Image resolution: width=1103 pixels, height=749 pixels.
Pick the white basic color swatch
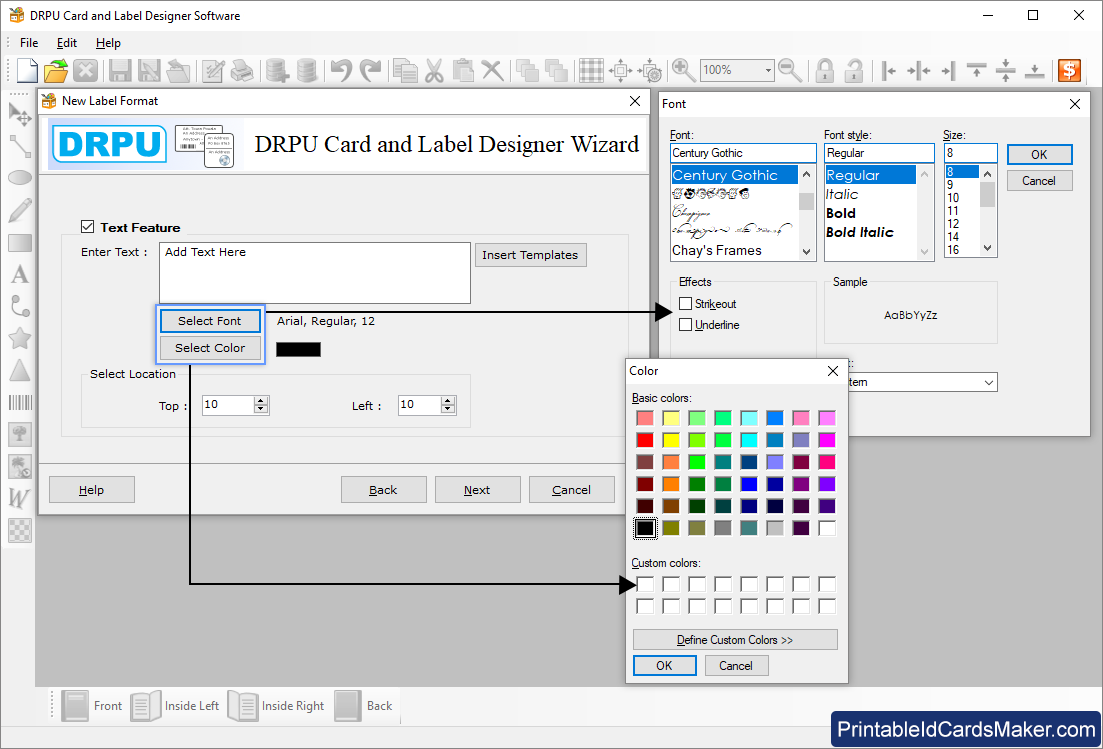tap(827, 528)
